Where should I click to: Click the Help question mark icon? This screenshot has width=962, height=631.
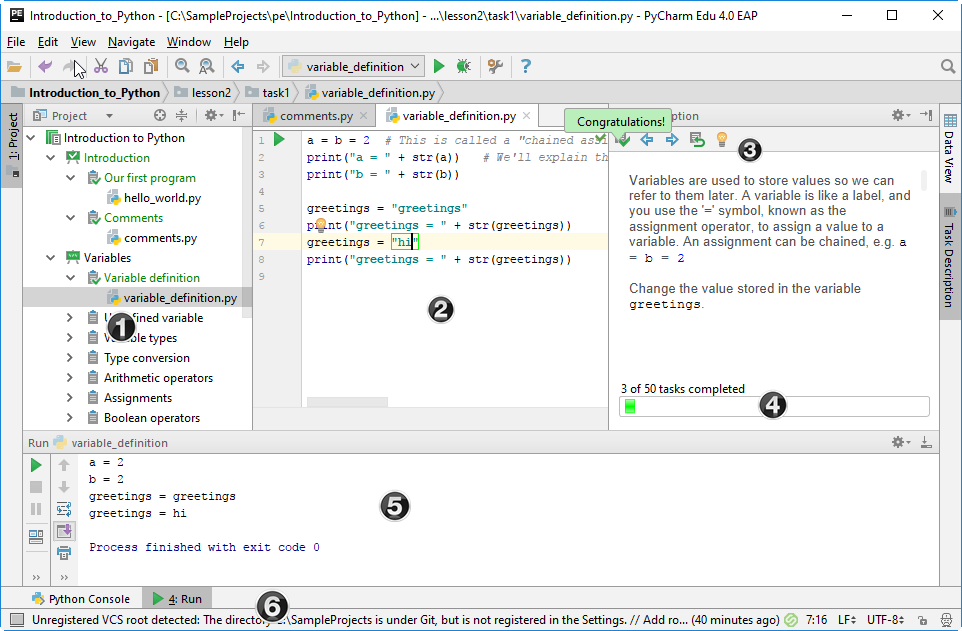[526, 66]
